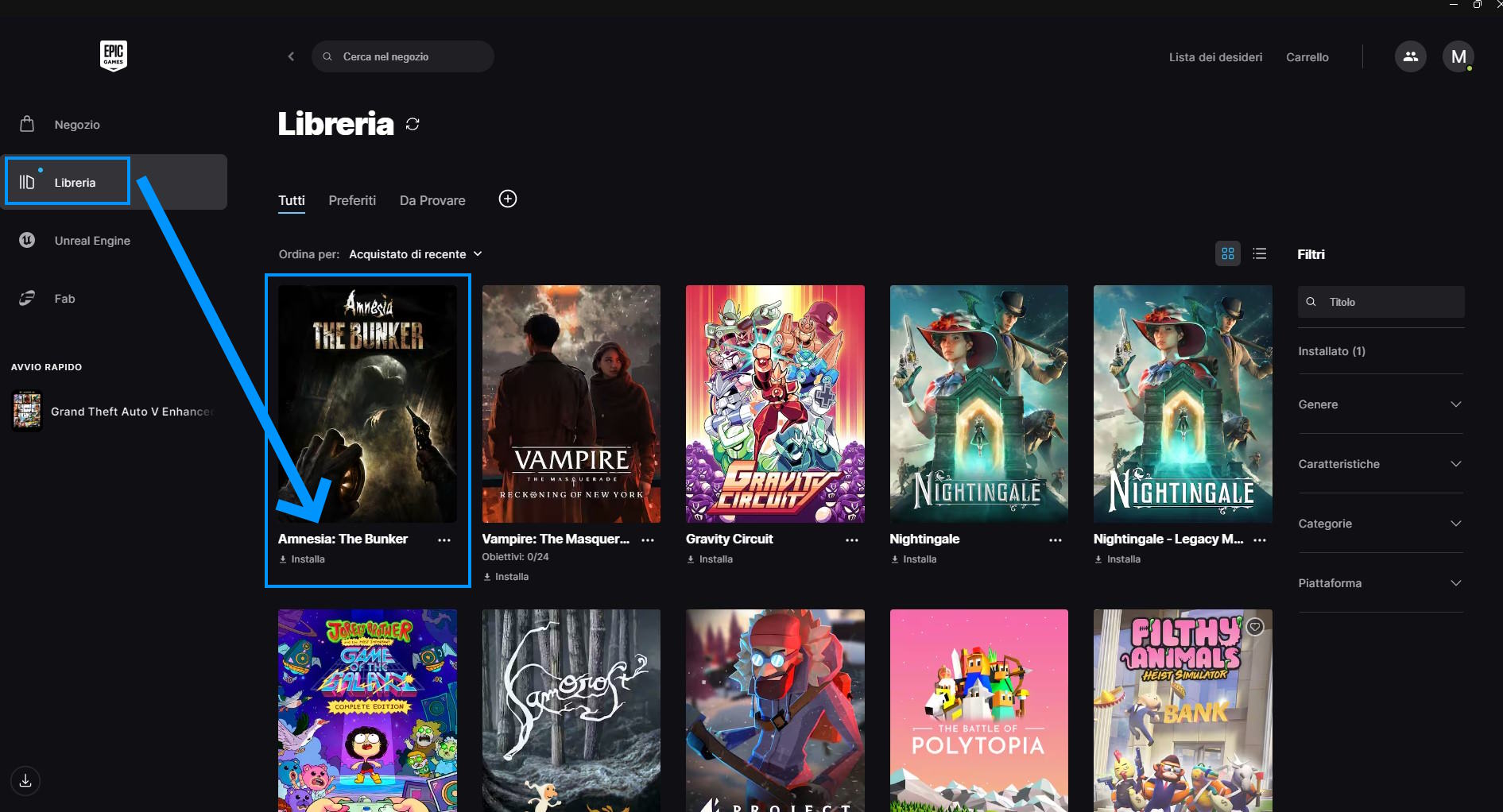Screen dimensions: 1503x812
Task: Toggle favorite heart on Filthy Animals
Action: 1255,627
